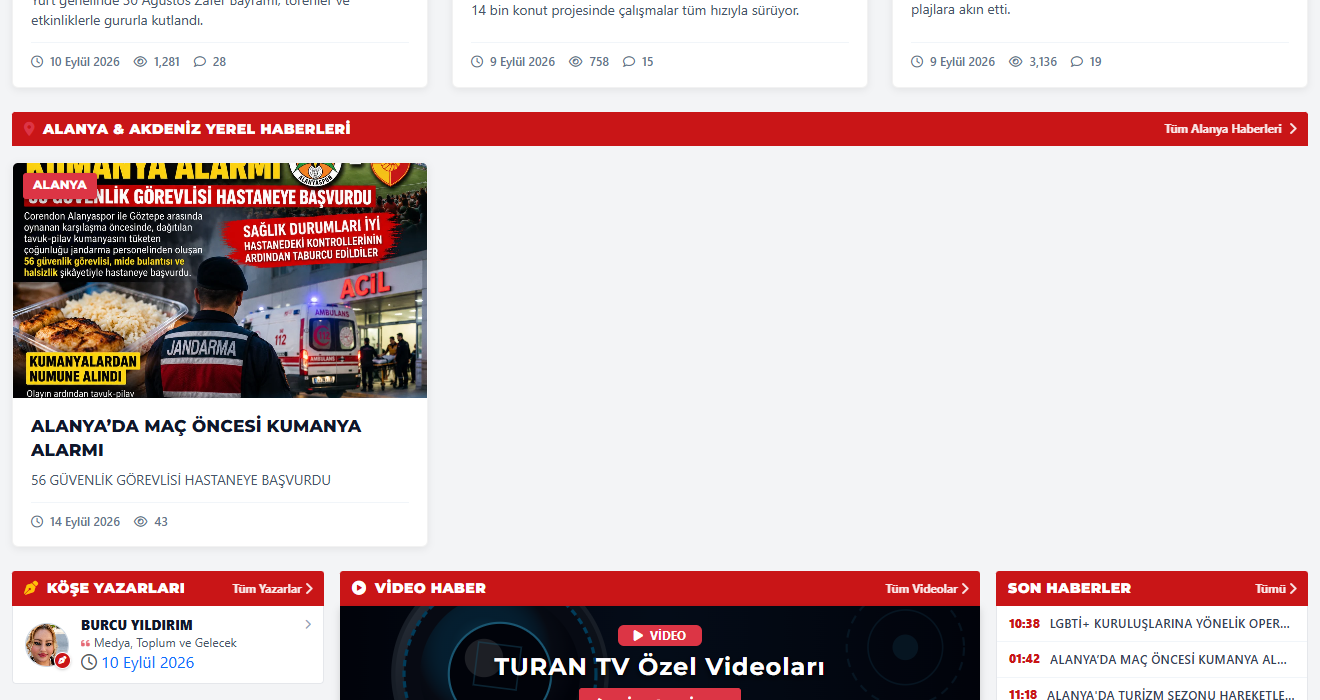Open Tüm Alanya Haberleri link
This screenshot has width=1320, height=700.
[1222, 129]
